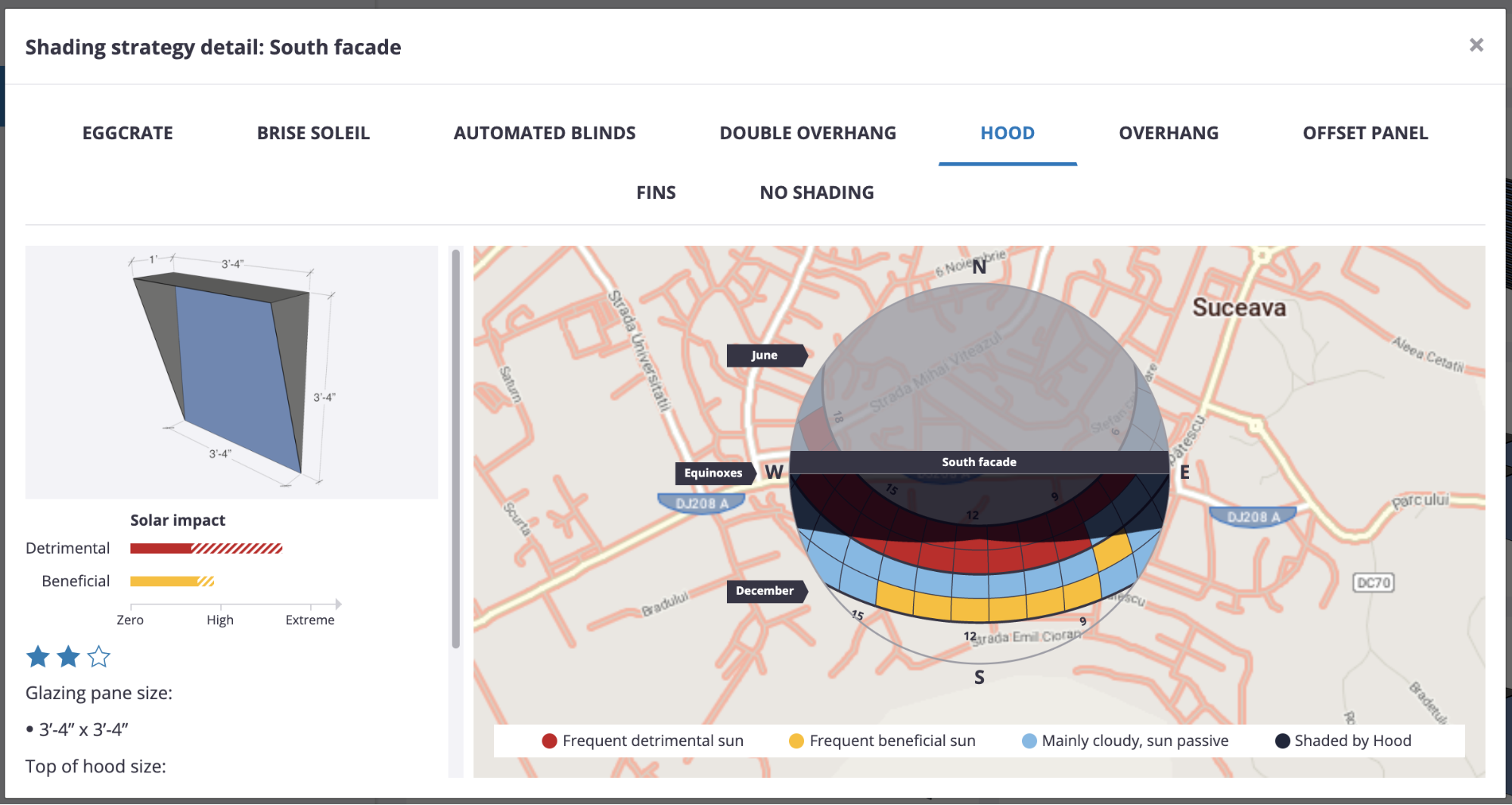The width and height of the screenshot is (1512, 805).
Task: Click the first filled rating star
Action: pyautogui.click(x=38, y=657)
